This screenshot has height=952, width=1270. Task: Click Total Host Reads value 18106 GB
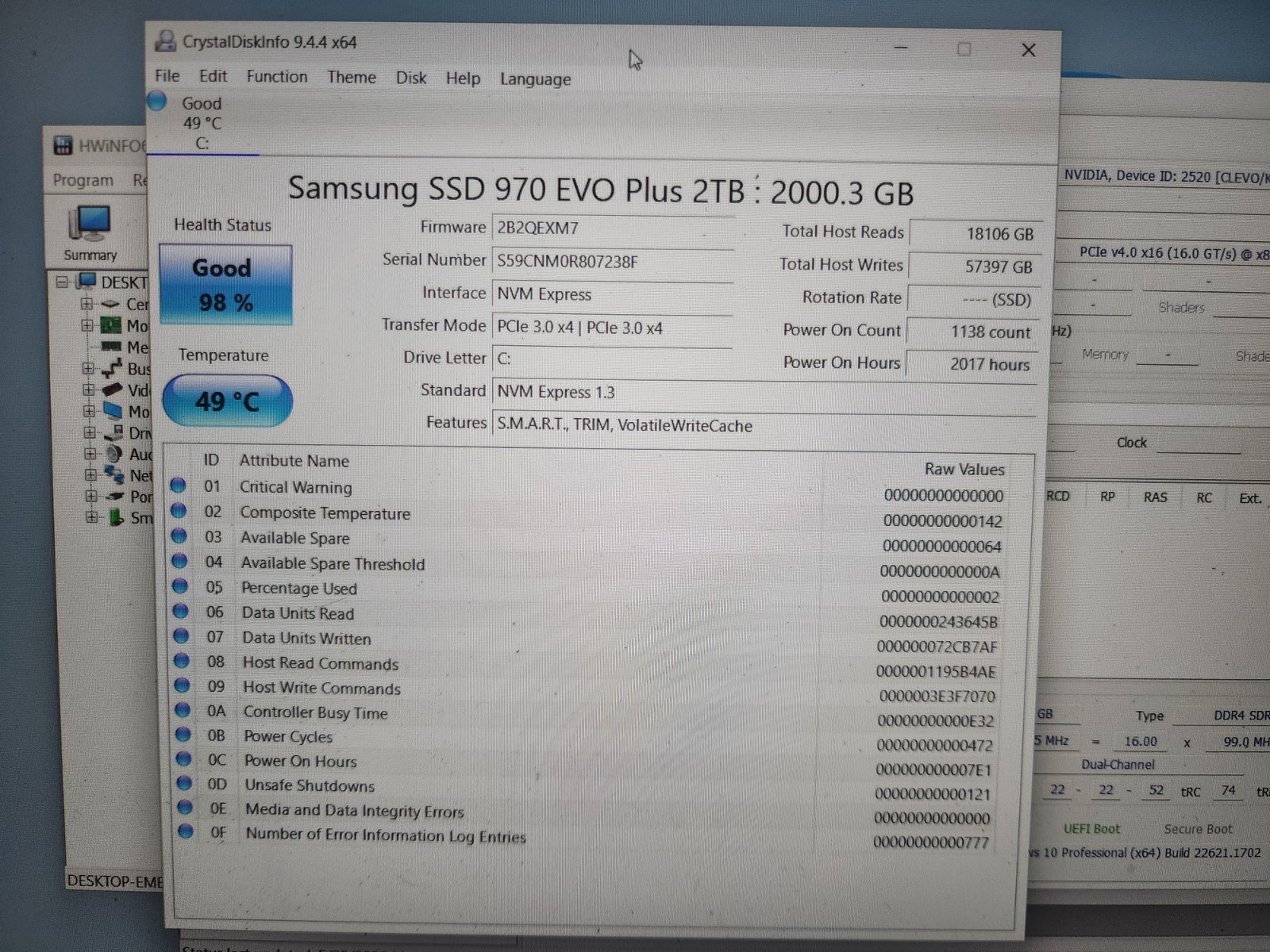(x=975, y=233)
